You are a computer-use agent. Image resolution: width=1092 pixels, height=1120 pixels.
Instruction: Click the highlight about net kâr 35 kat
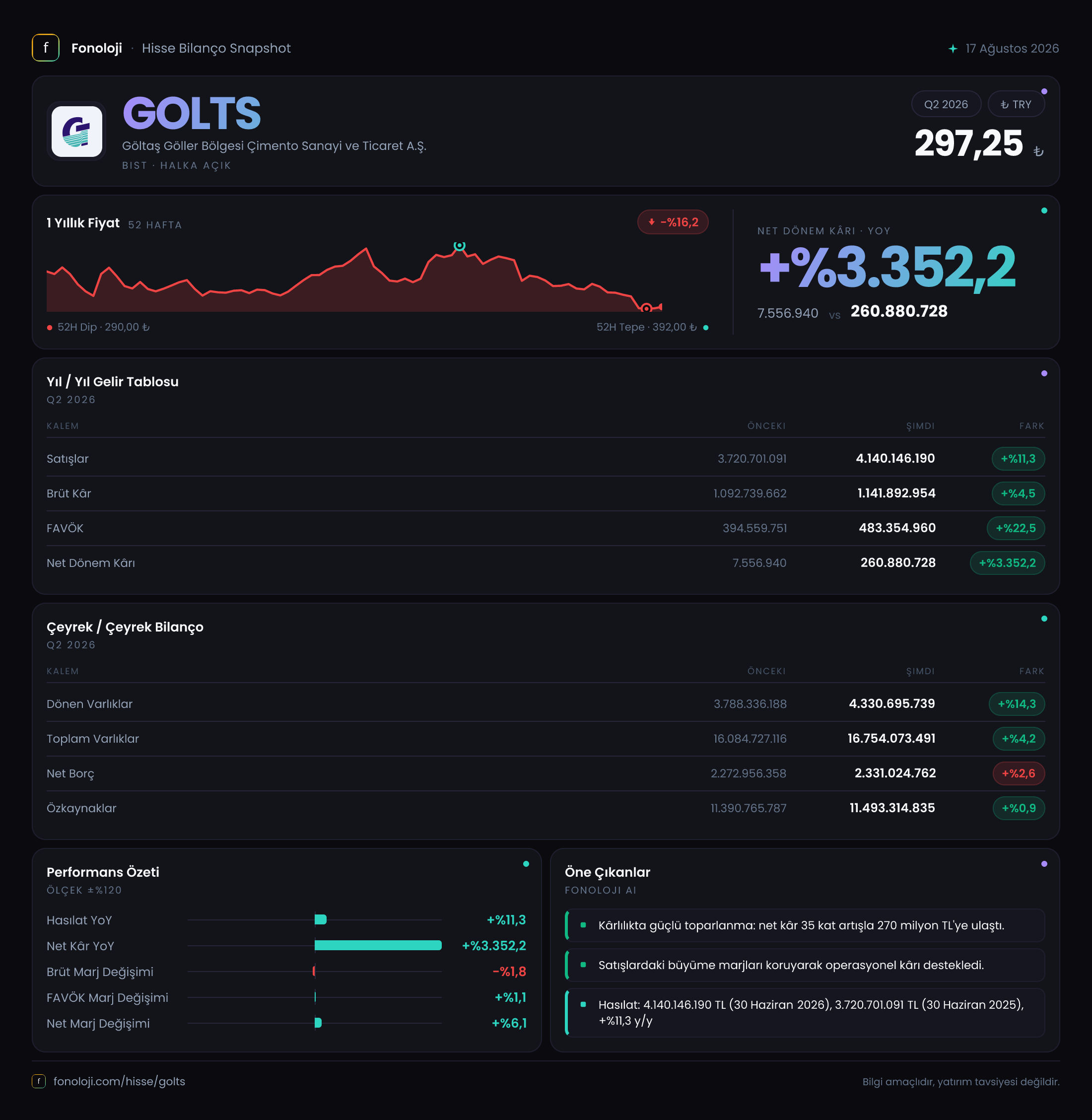(x=805, y=925)
